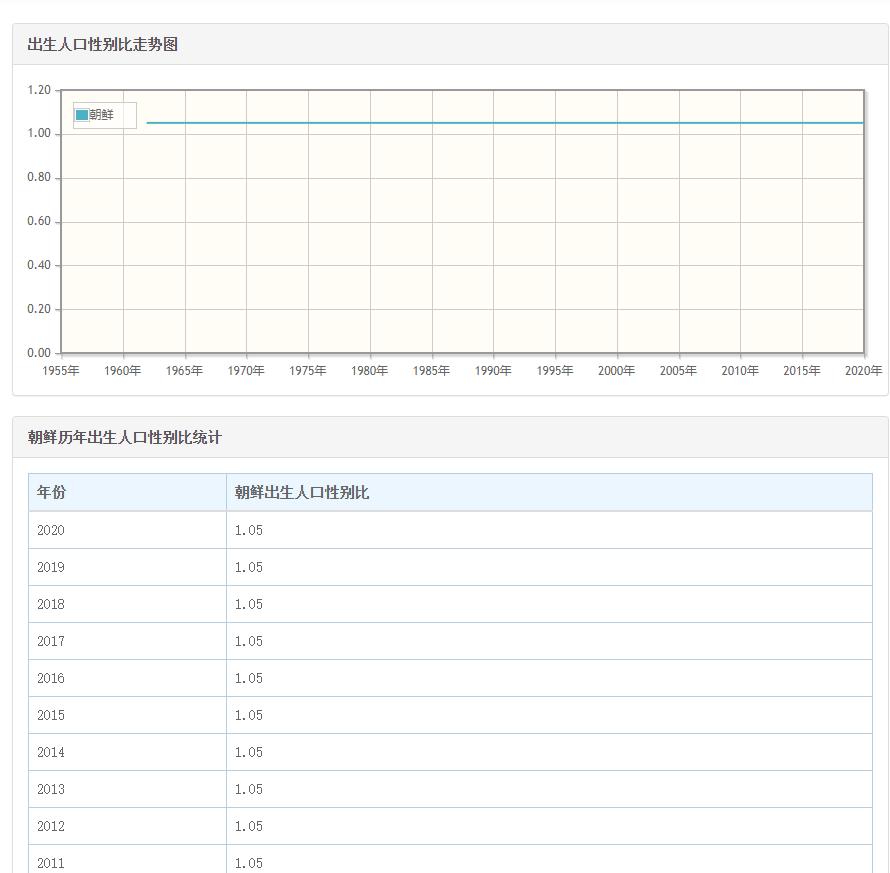Click the 1990年 x-axis label
This screenshot has height=873, width=890.
(x=493, y=371)
